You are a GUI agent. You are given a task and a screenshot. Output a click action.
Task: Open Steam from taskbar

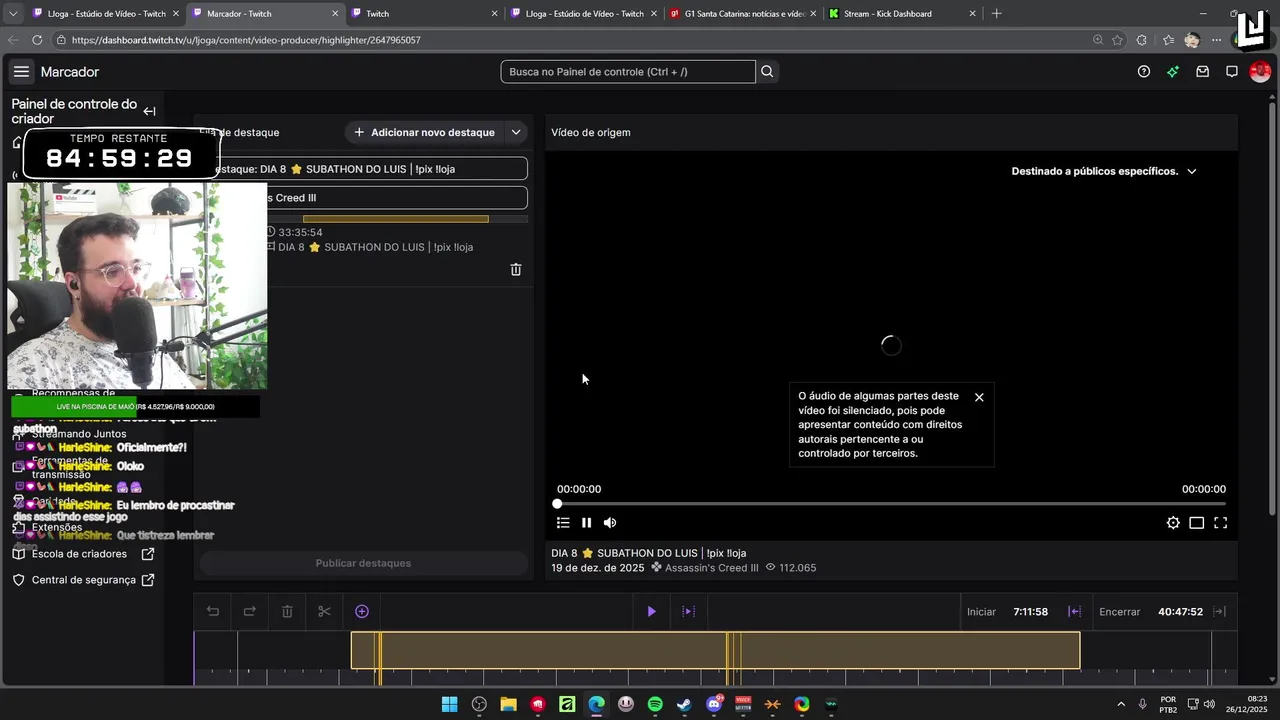684,704
